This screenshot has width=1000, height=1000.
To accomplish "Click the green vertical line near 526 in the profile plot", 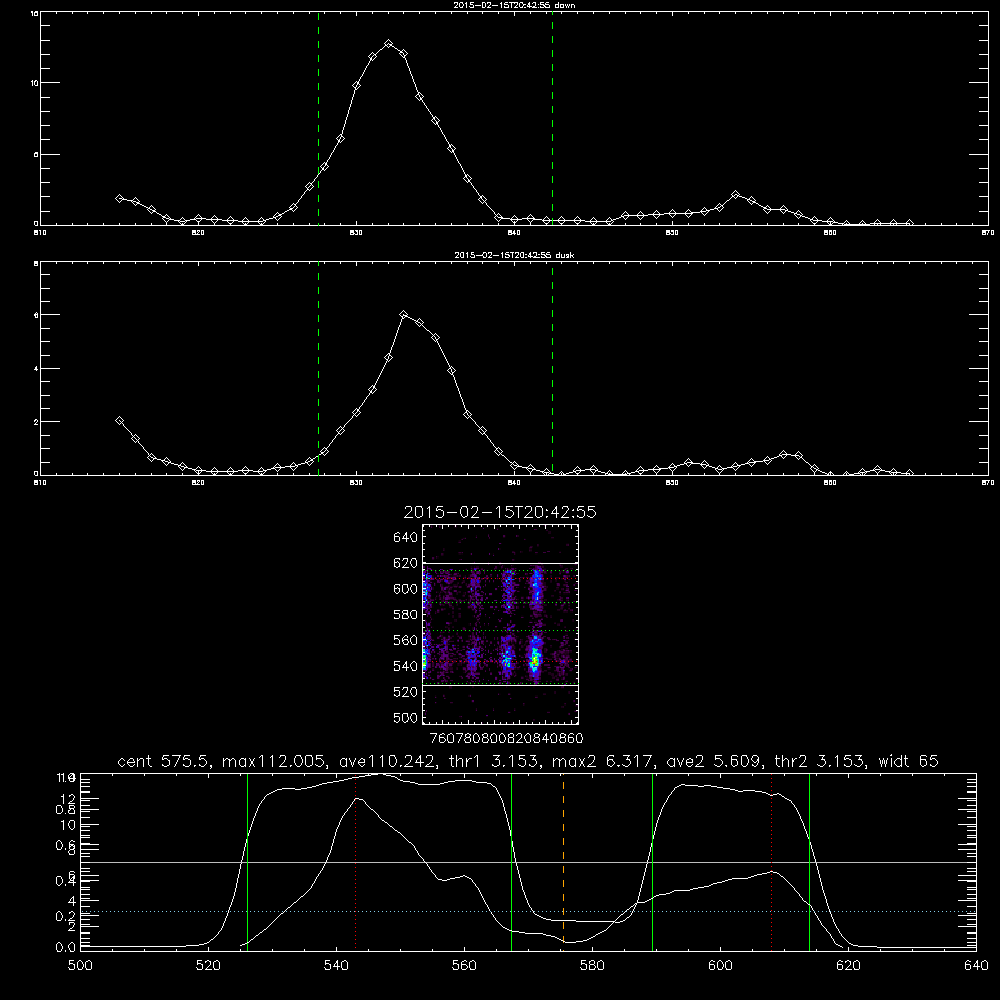I will tap(247, 861).
